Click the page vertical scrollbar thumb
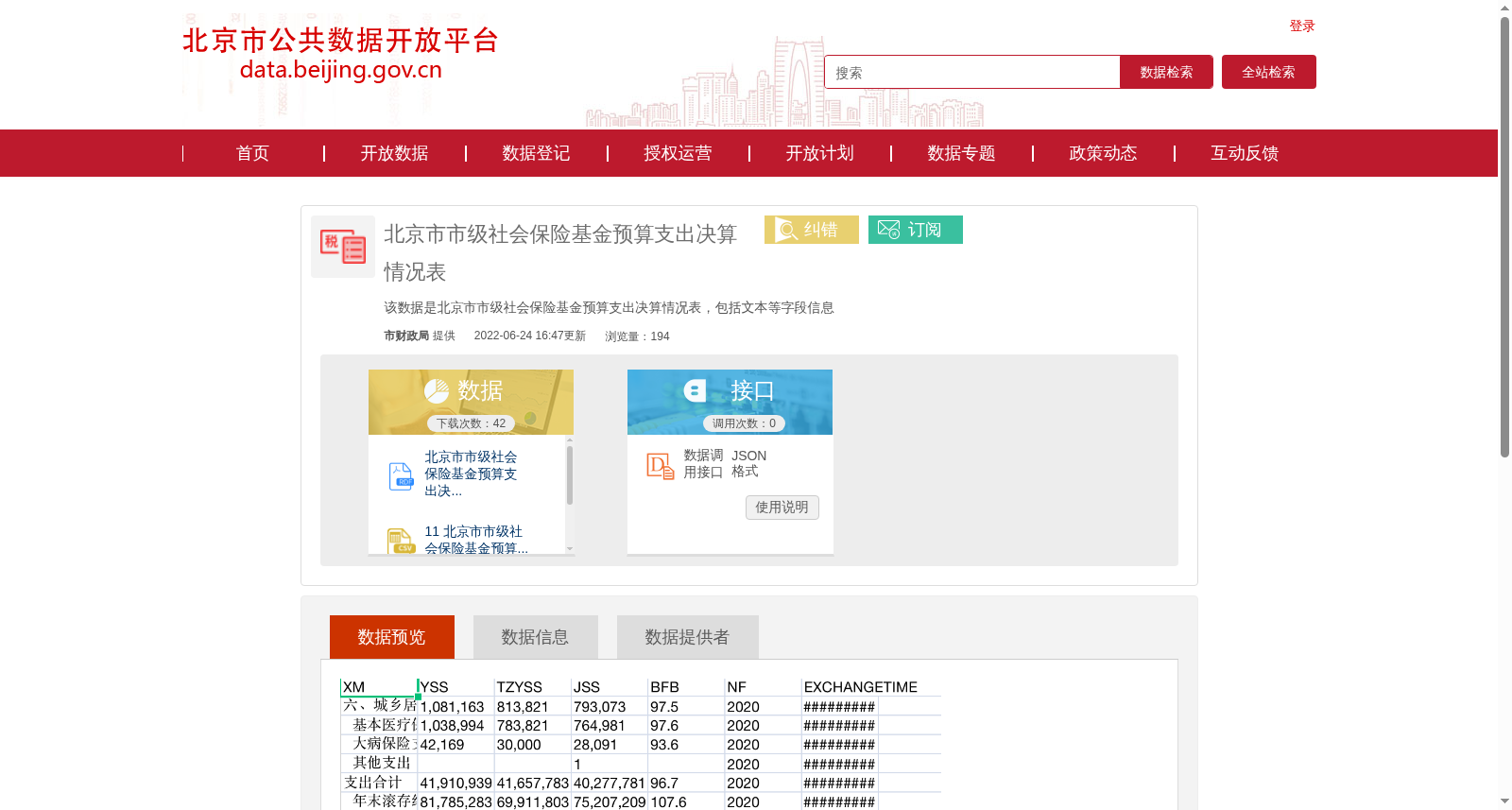The image size is (1512, 810). [1504, 236]
